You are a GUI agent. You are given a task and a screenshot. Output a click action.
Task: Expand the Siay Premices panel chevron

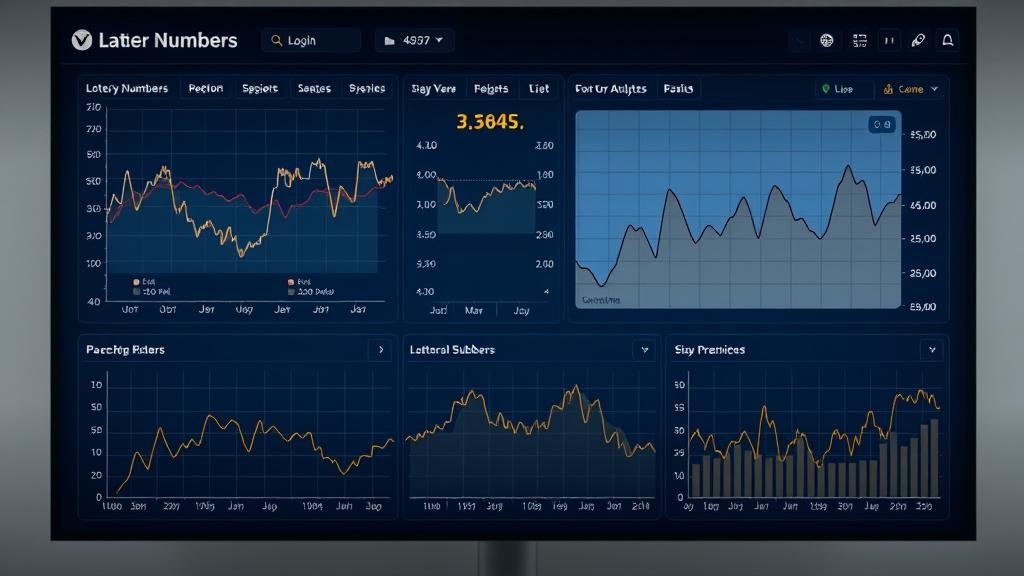point(932,350)
